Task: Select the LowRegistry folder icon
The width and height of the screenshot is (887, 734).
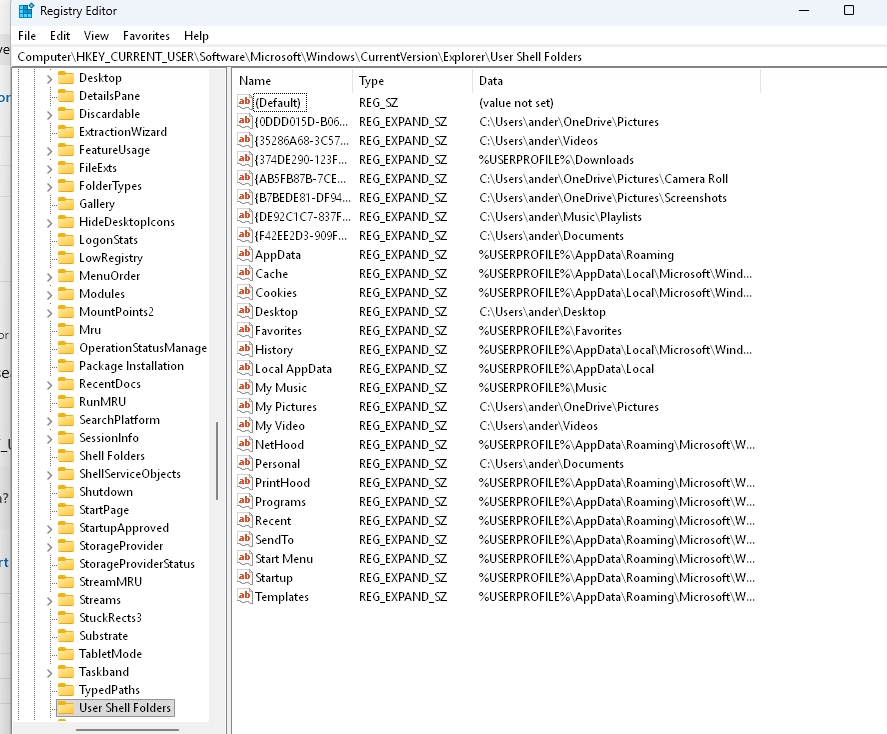Action: [66, 258]
